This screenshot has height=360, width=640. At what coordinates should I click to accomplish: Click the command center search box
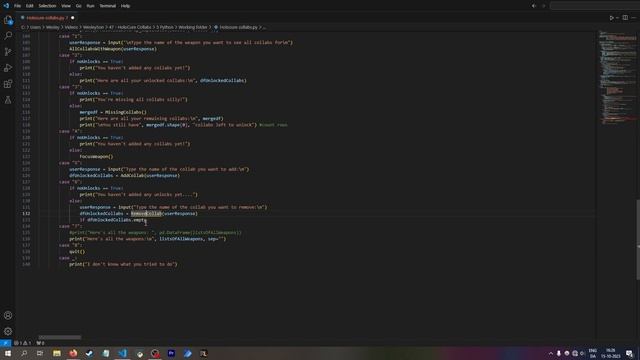click(x=595, y=6)
